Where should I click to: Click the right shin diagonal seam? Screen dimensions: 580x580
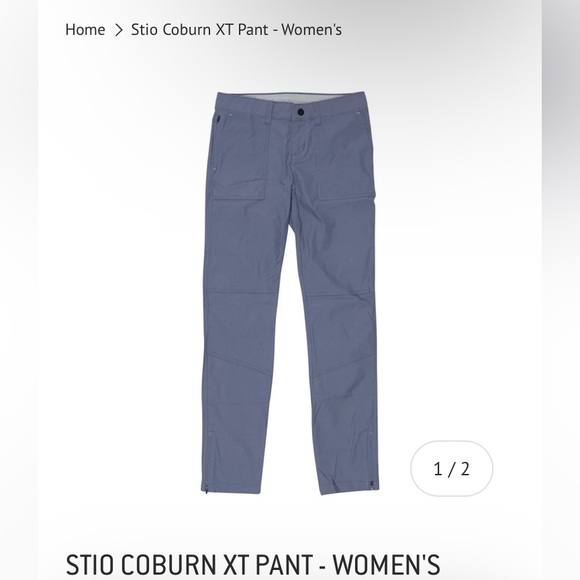pos(344,365)
